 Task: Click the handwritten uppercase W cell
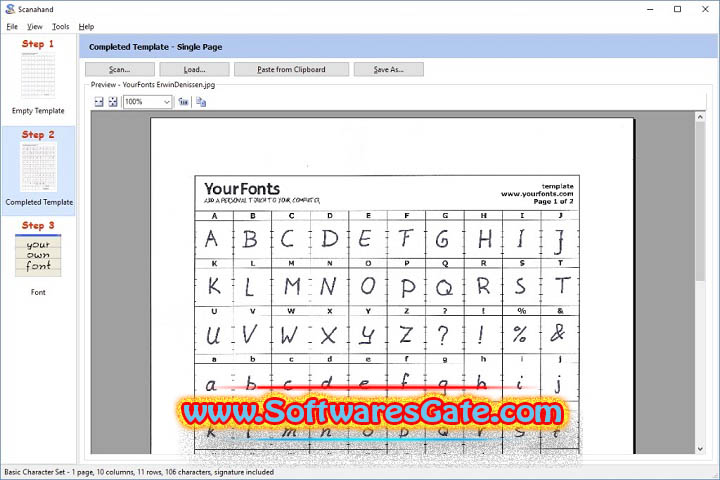(291, 334)
